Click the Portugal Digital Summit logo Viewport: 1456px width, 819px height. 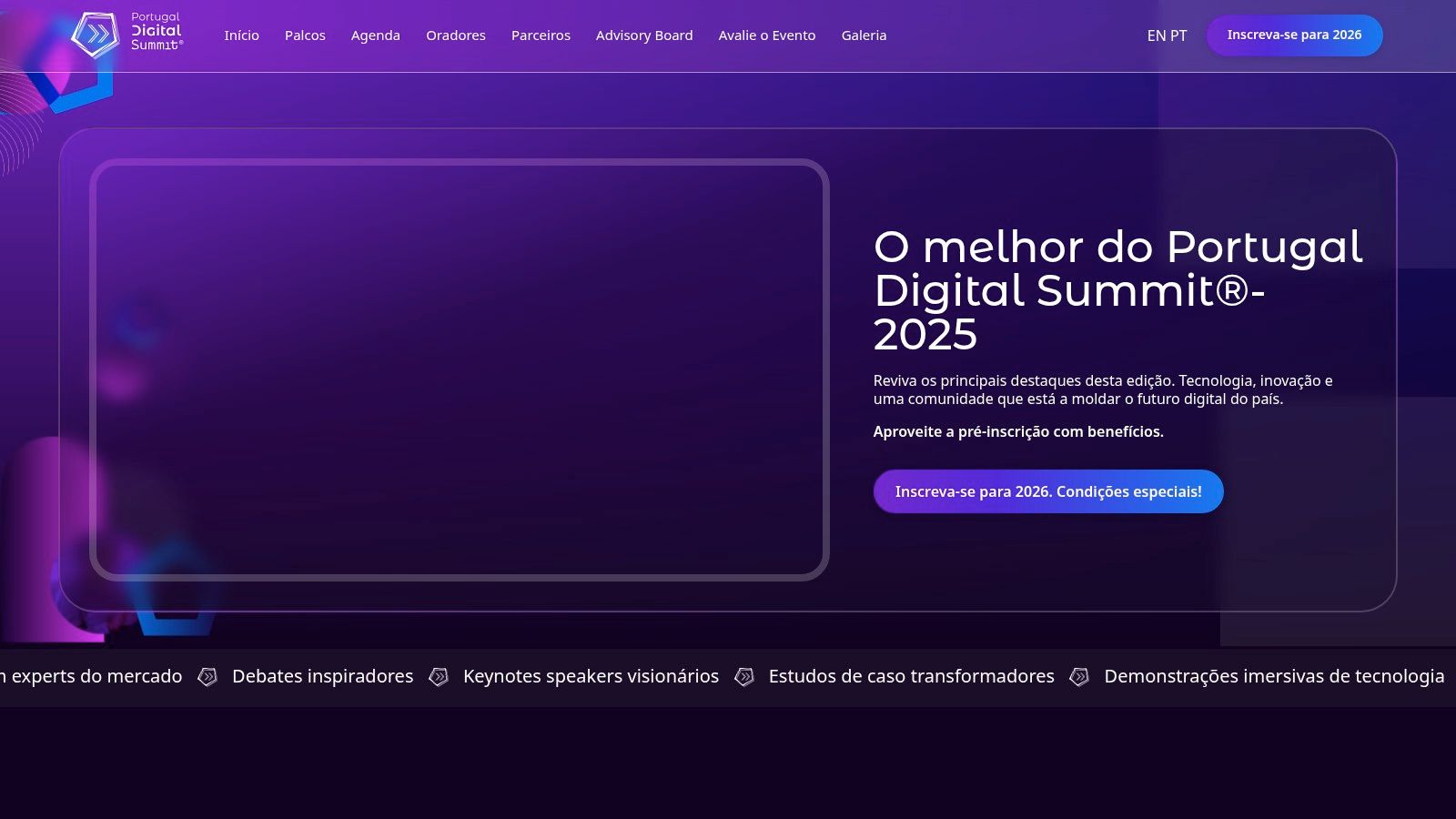[x=127, y=32]
